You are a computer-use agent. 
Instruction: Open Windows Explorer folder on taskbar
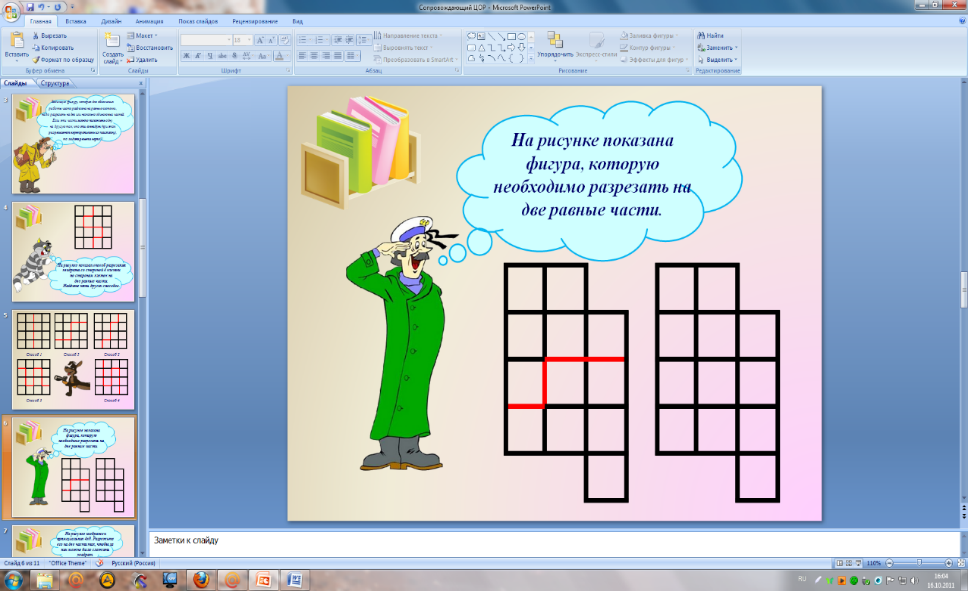coord(45,580)
